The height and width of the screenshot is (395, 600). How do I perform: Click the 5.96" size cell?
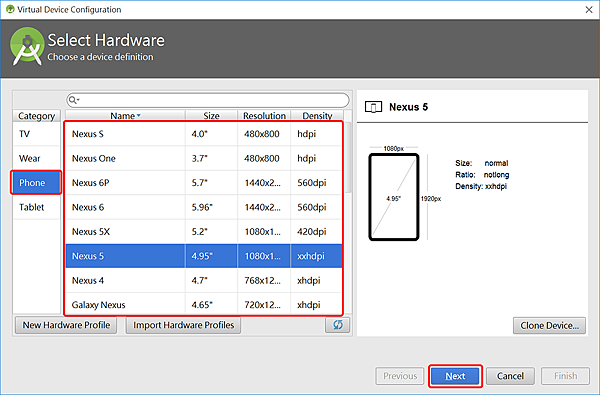point(211,207)
